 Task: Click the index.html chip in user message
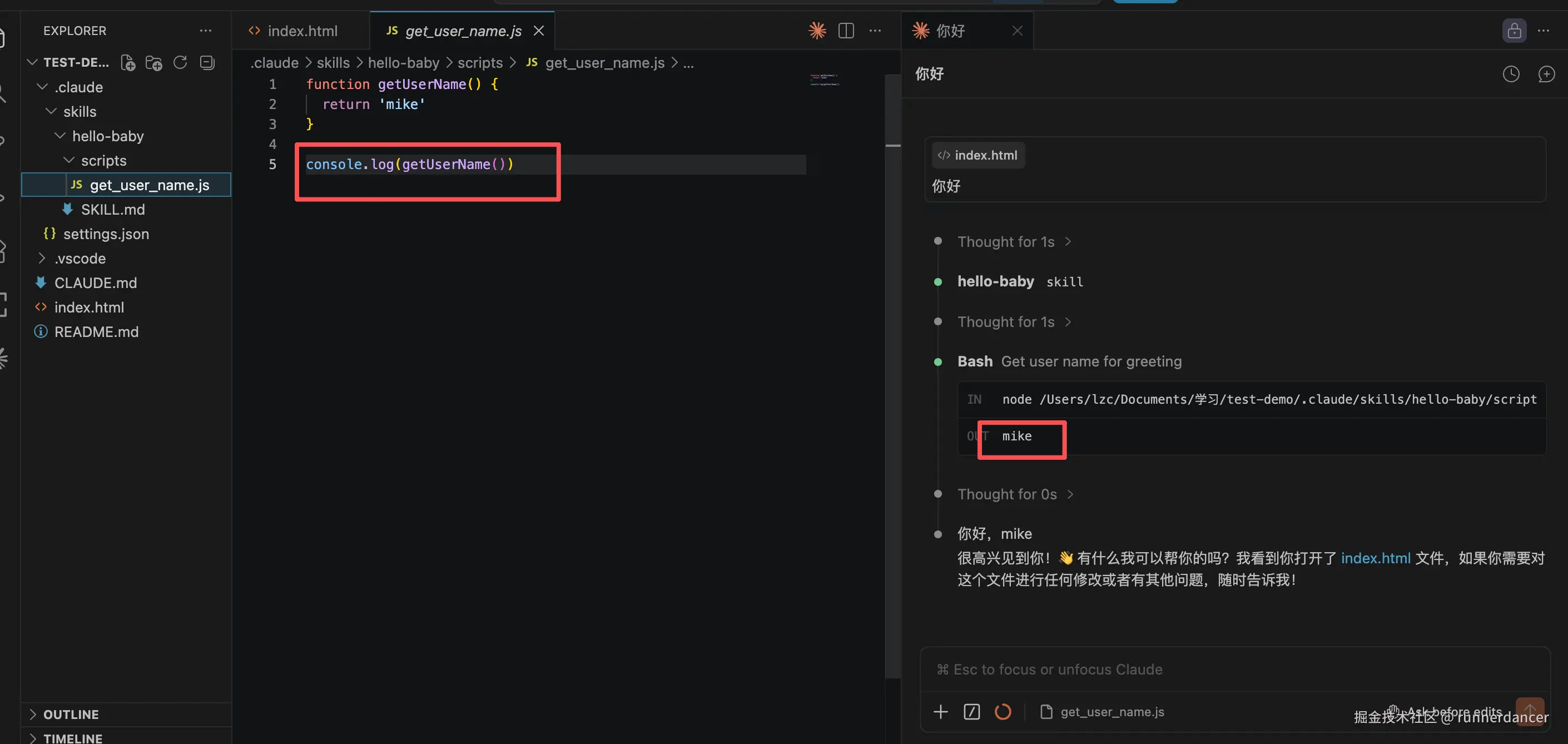978,155
